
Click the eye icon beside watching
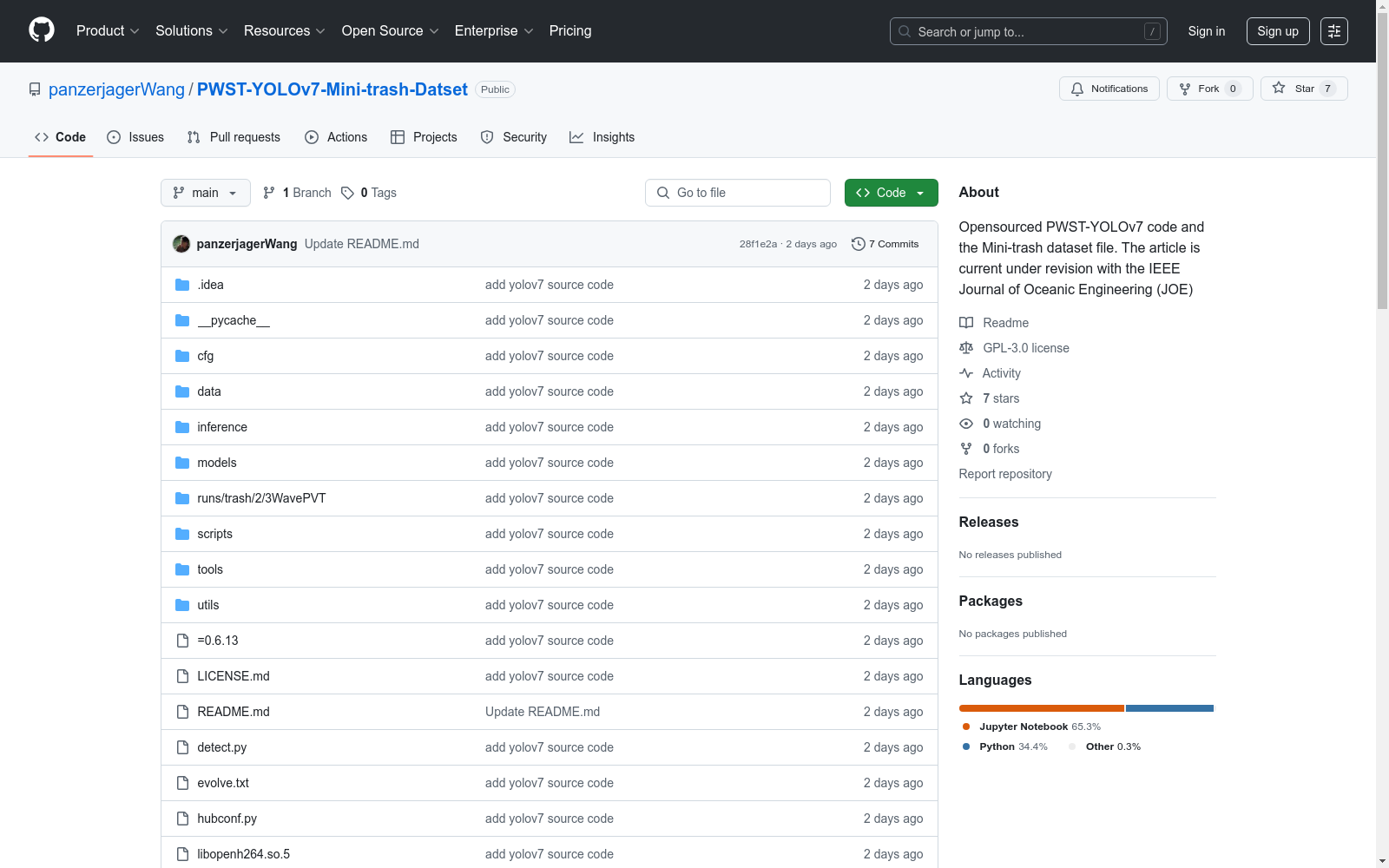966,424
